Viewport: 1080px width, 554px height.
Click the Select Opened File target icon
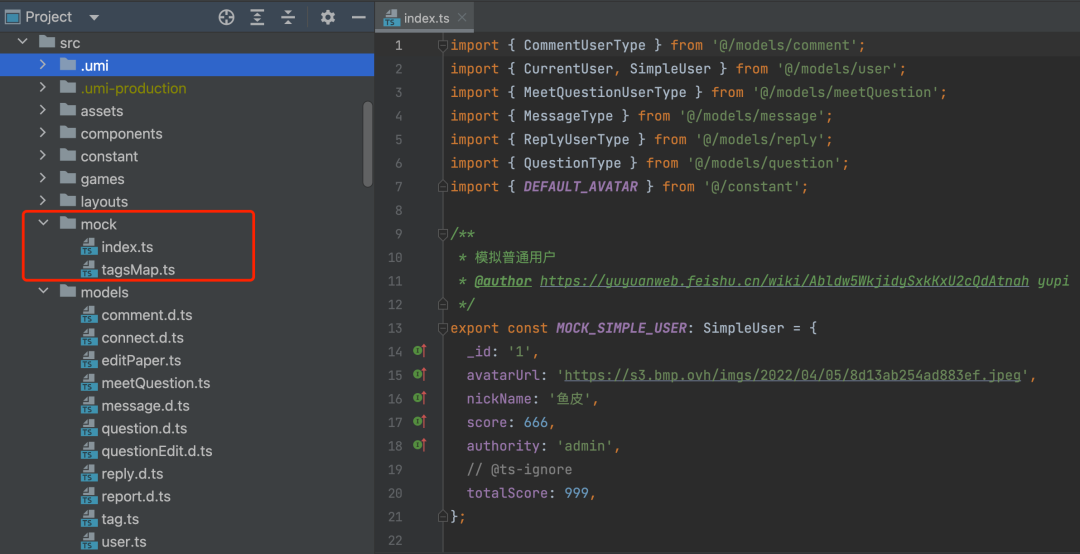[x=227, y=17]
